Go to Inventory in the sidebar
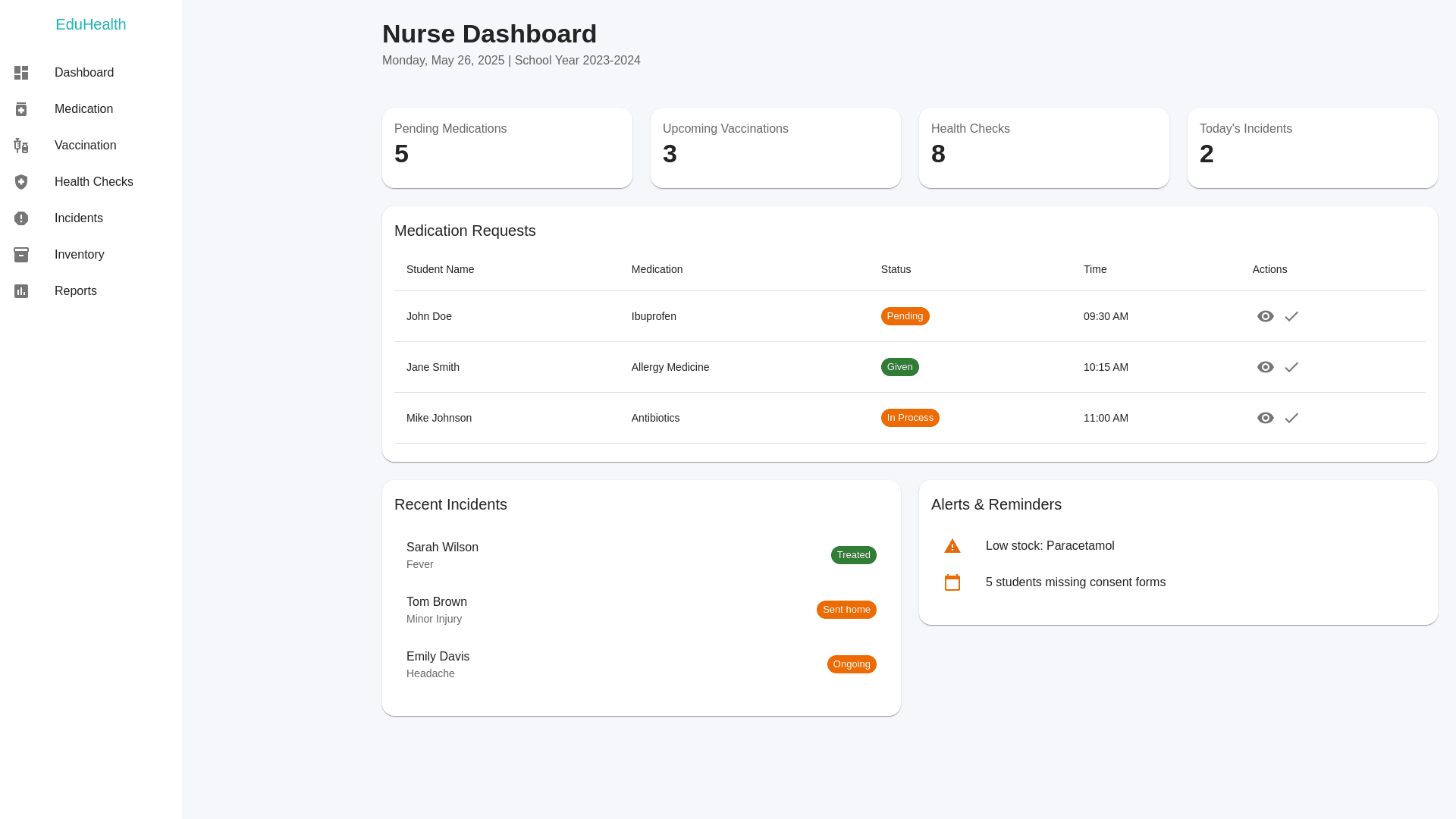The width and height of the screenshot is (1456, 819). (79, 255)
